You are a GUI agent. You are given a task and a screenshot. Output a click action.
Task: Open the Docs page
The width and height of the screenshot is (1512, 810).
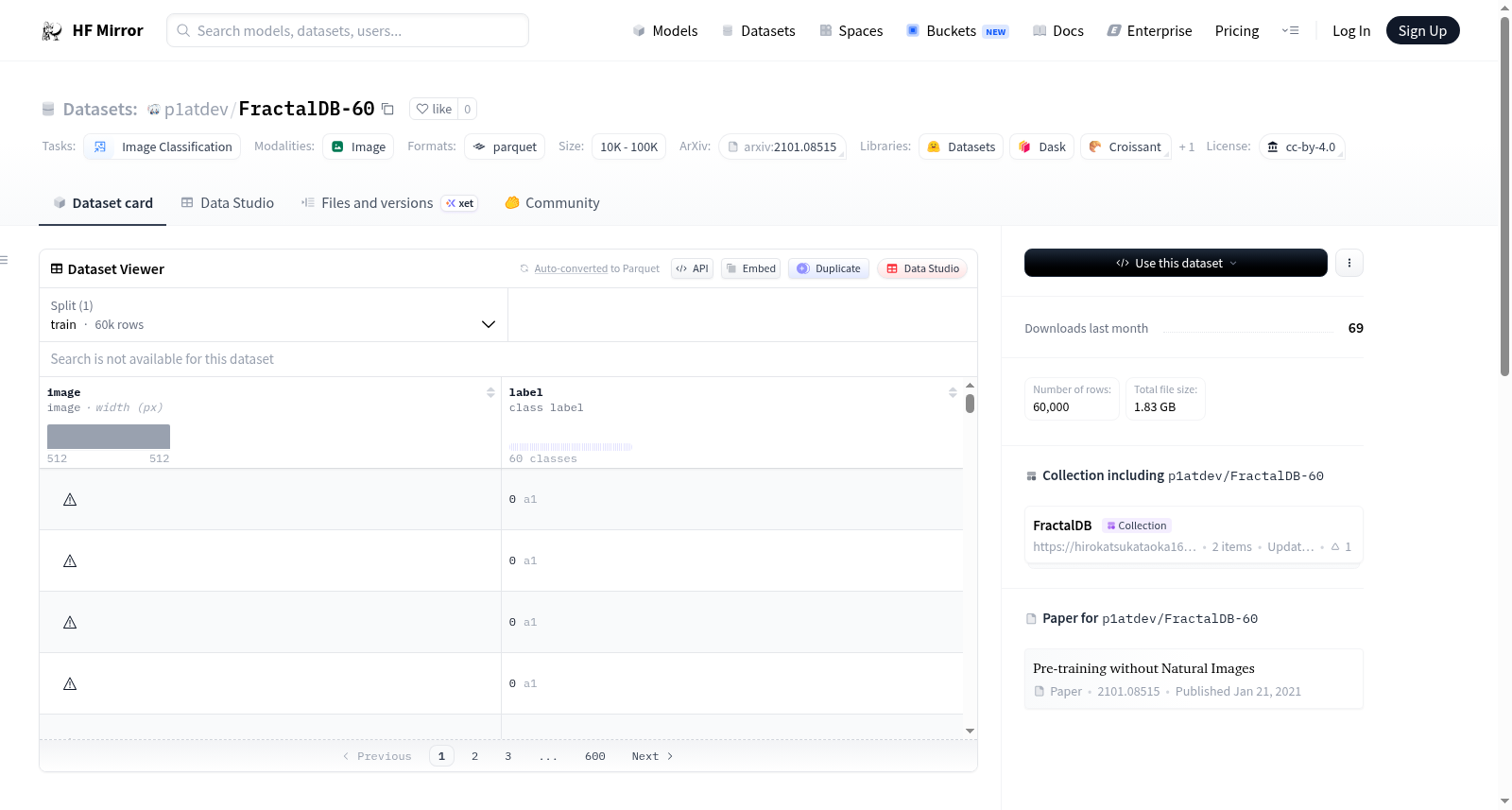pos(1058,31)
